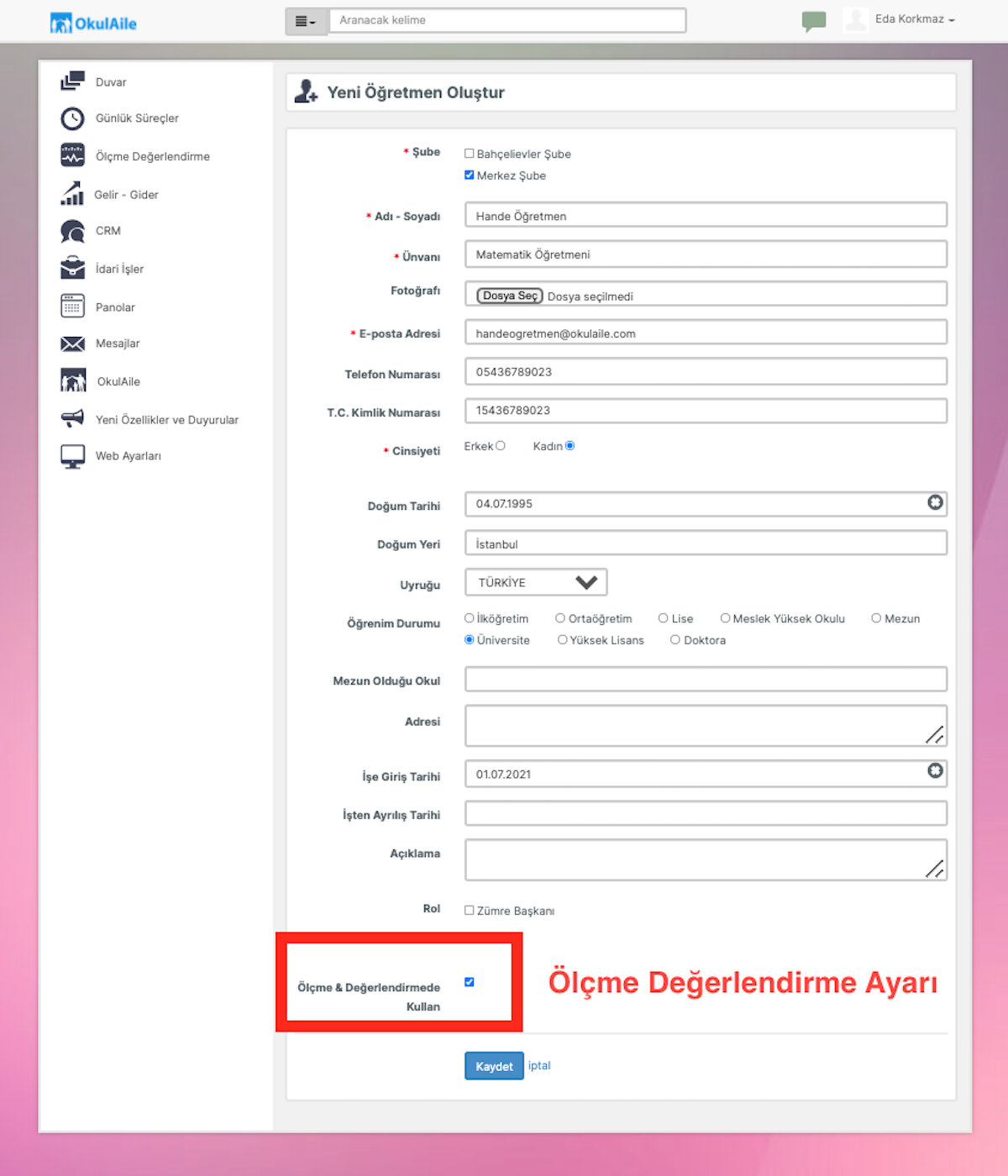The image size is (1008, 1176).
Task: Open the Mesajlar envelope icon
Action: click(72, 344)
